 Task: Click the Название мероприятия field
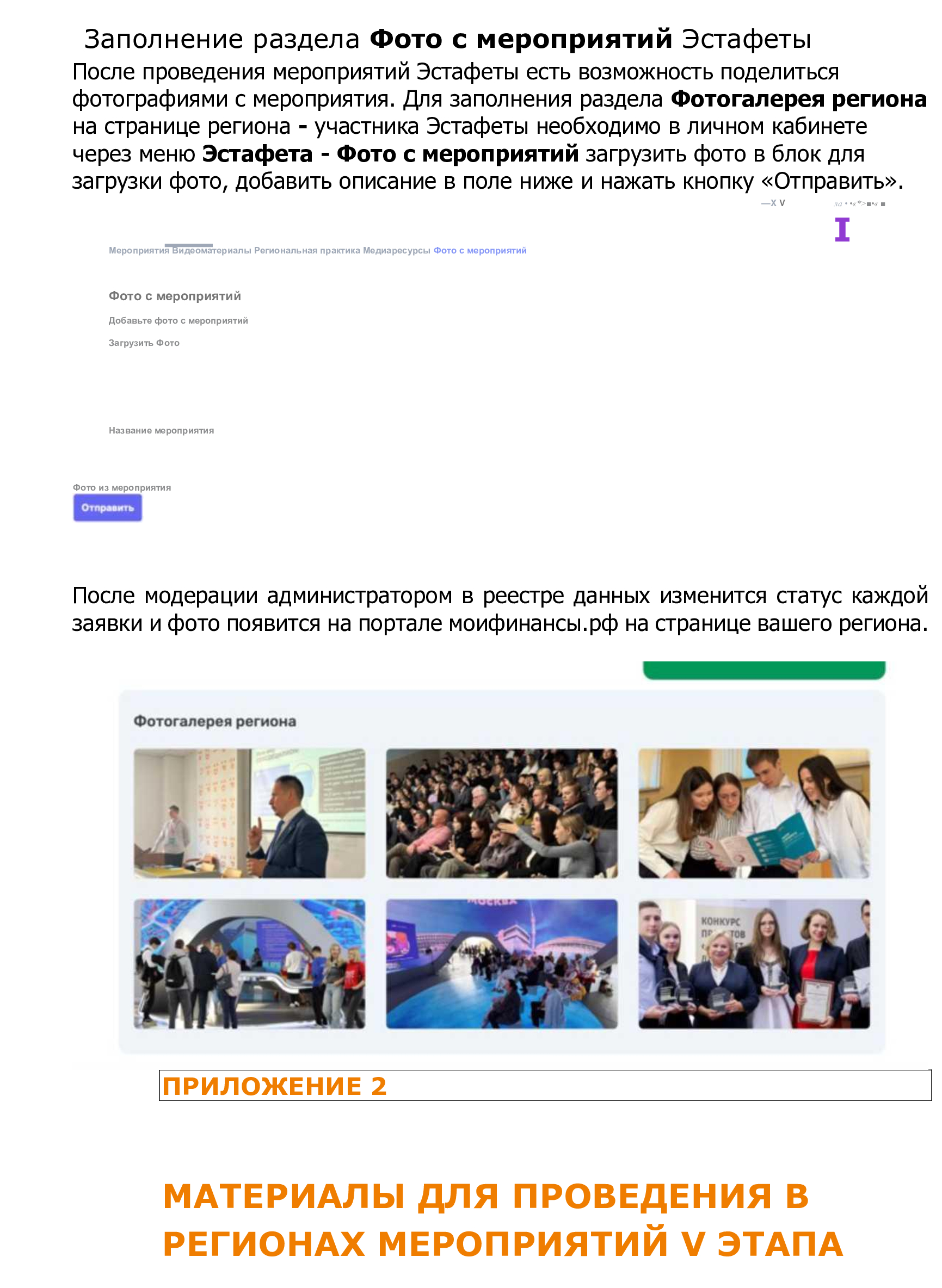[162, 431]
